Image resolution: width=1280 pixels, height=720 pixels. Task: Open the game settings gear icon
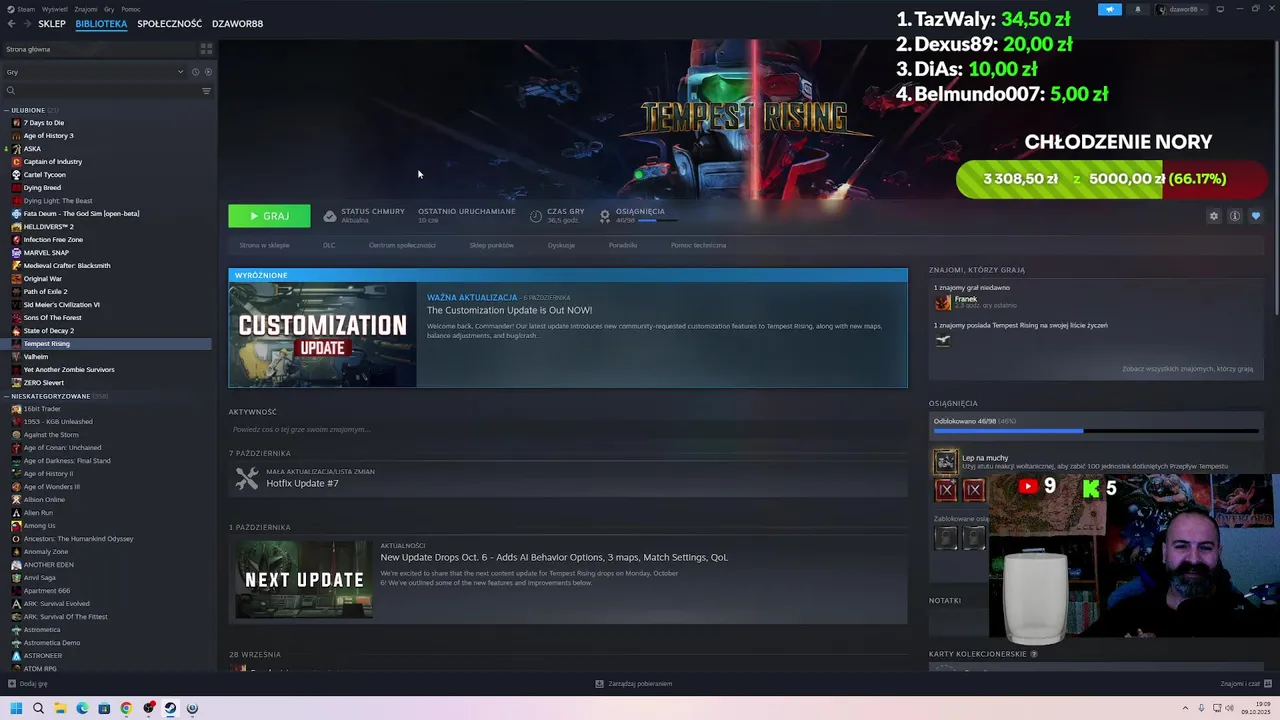point(1214,216)
